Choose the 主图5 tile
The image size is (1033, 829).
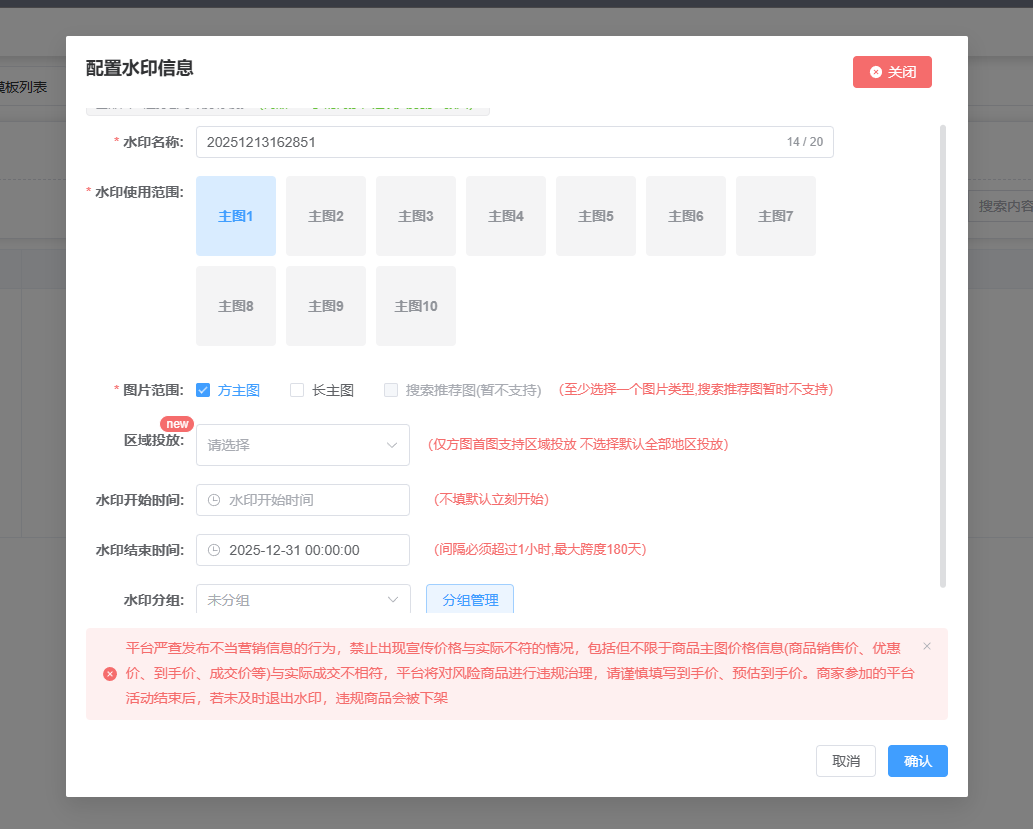point(596,216)
